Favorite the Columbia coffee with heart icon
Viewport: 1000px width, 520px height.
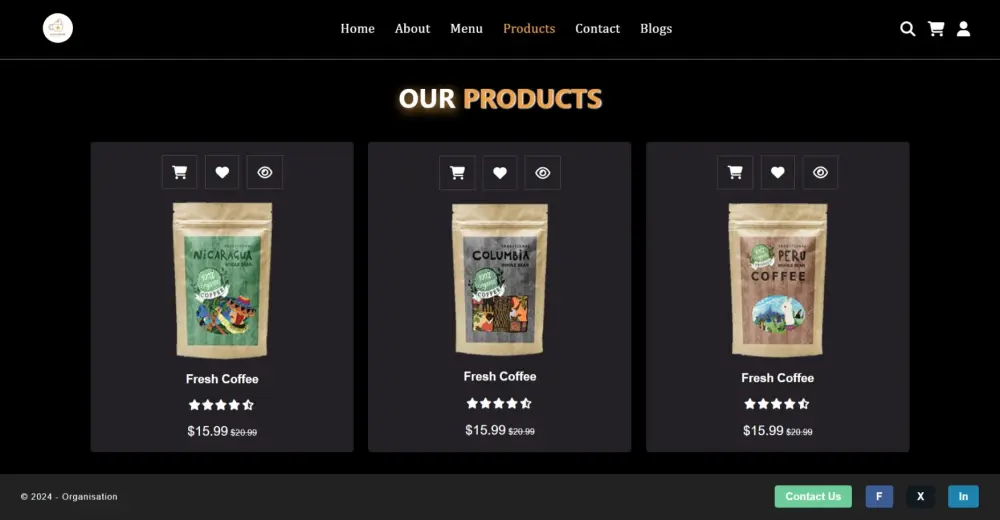tap(500, 173)
